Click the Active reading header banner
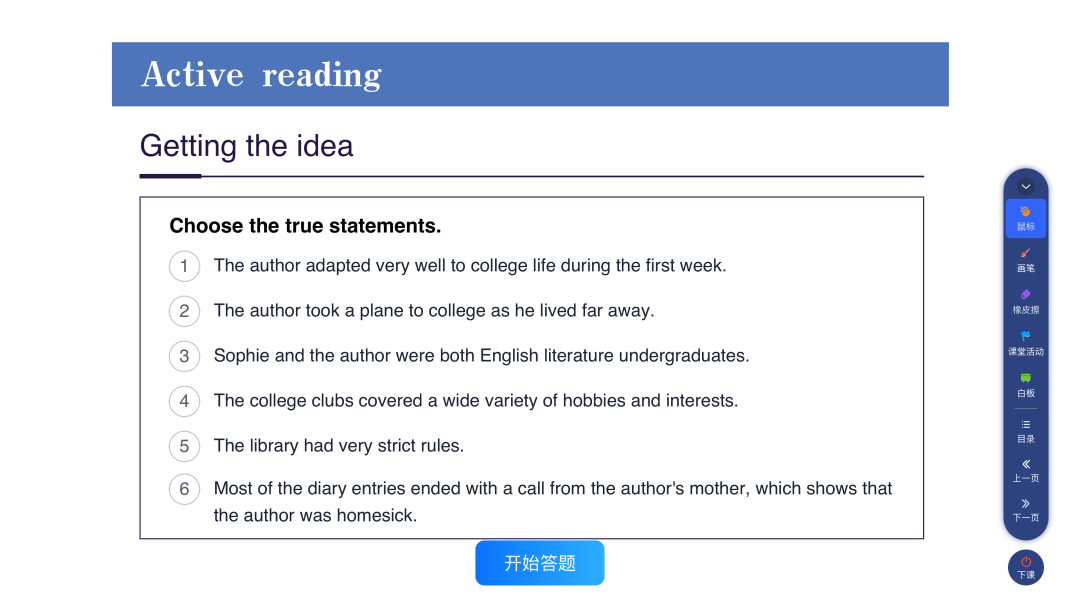1080x608 pixels. coord(530,74)
